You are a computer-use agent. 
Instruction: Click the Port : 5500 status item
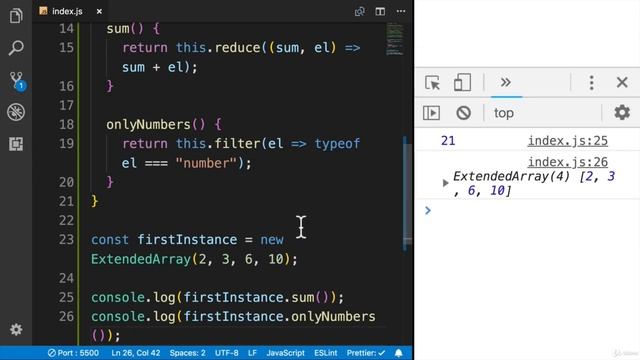click(73, 353)
